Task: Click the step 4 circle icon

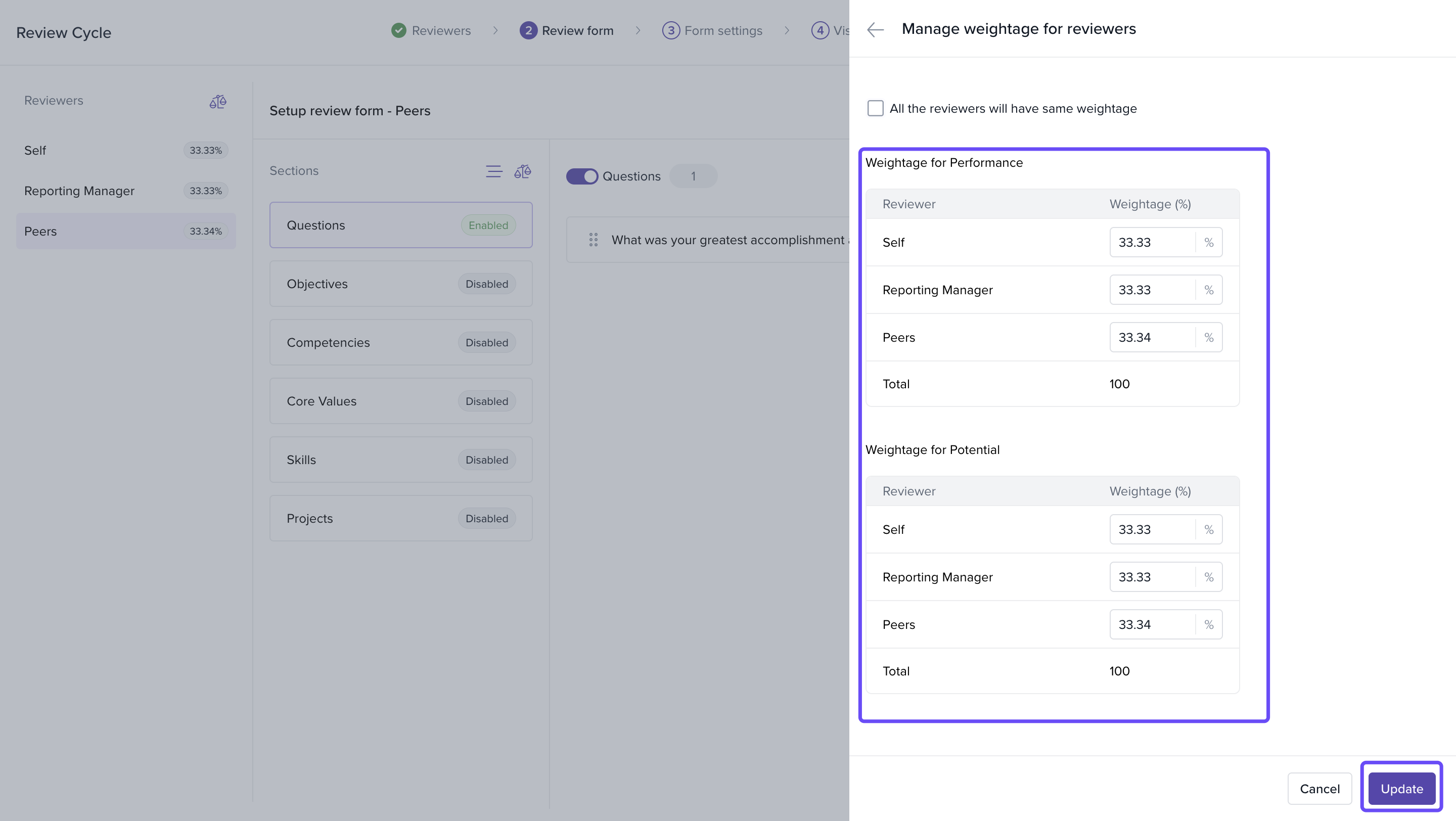Action: [820, 30]
